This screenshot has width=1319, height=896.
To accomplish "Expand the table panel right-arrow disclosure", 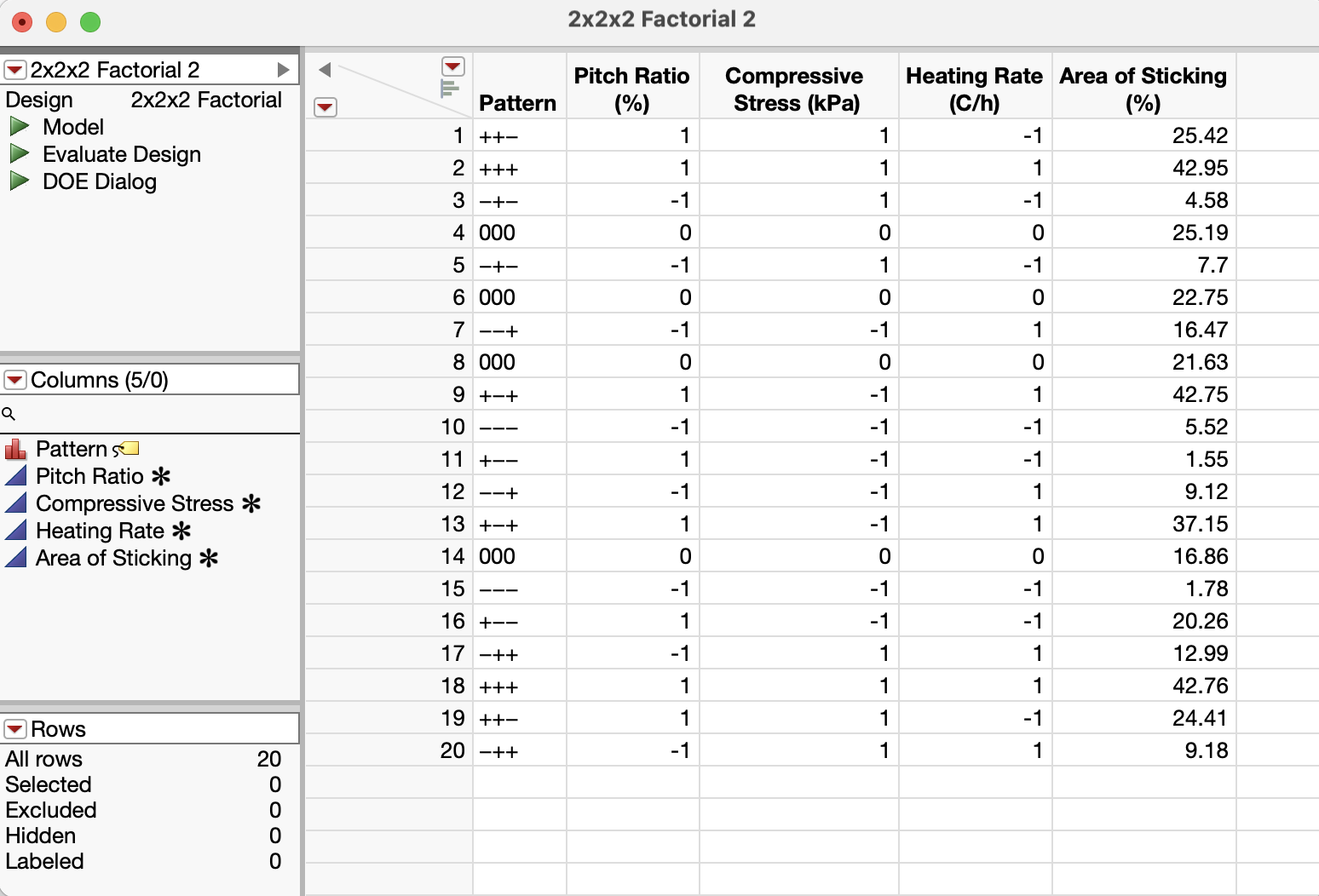I will pos(284,70).
